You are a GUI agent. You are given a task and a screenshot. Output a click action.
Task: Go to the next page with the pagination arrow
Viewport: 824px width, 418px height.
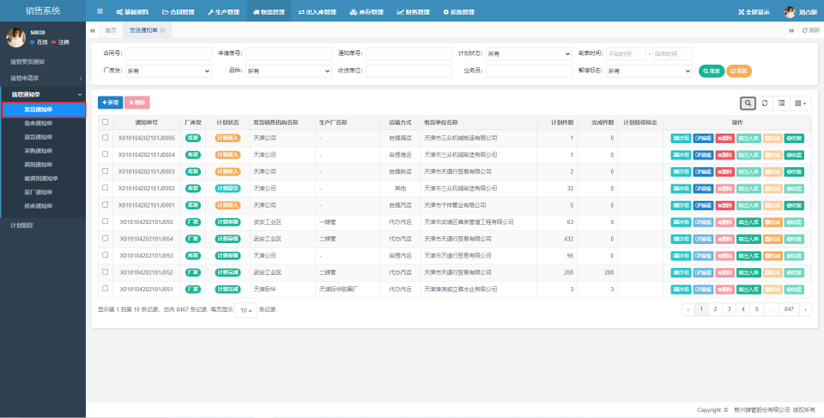[806, 309]
